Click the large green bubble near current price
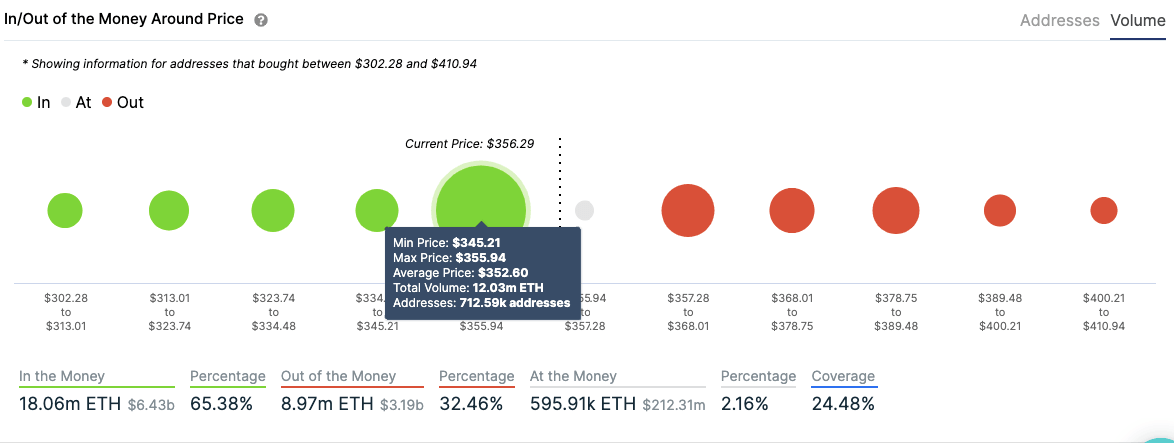This screenshot has height=443, width=1174. click(480, 200)
